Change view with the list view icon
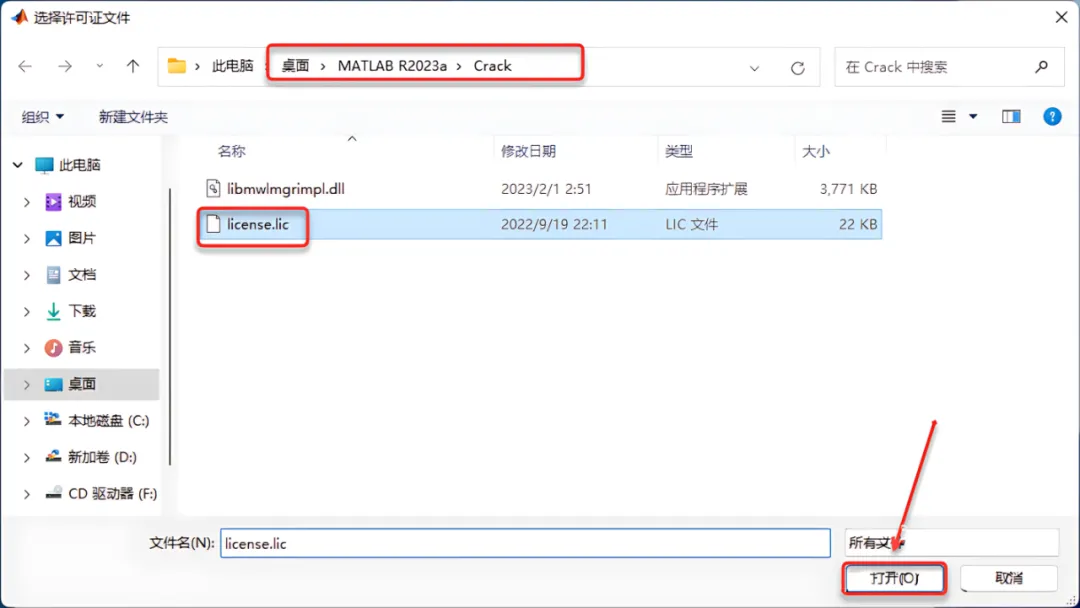The height and width of the screenshot is (608, 1080). 948,116
